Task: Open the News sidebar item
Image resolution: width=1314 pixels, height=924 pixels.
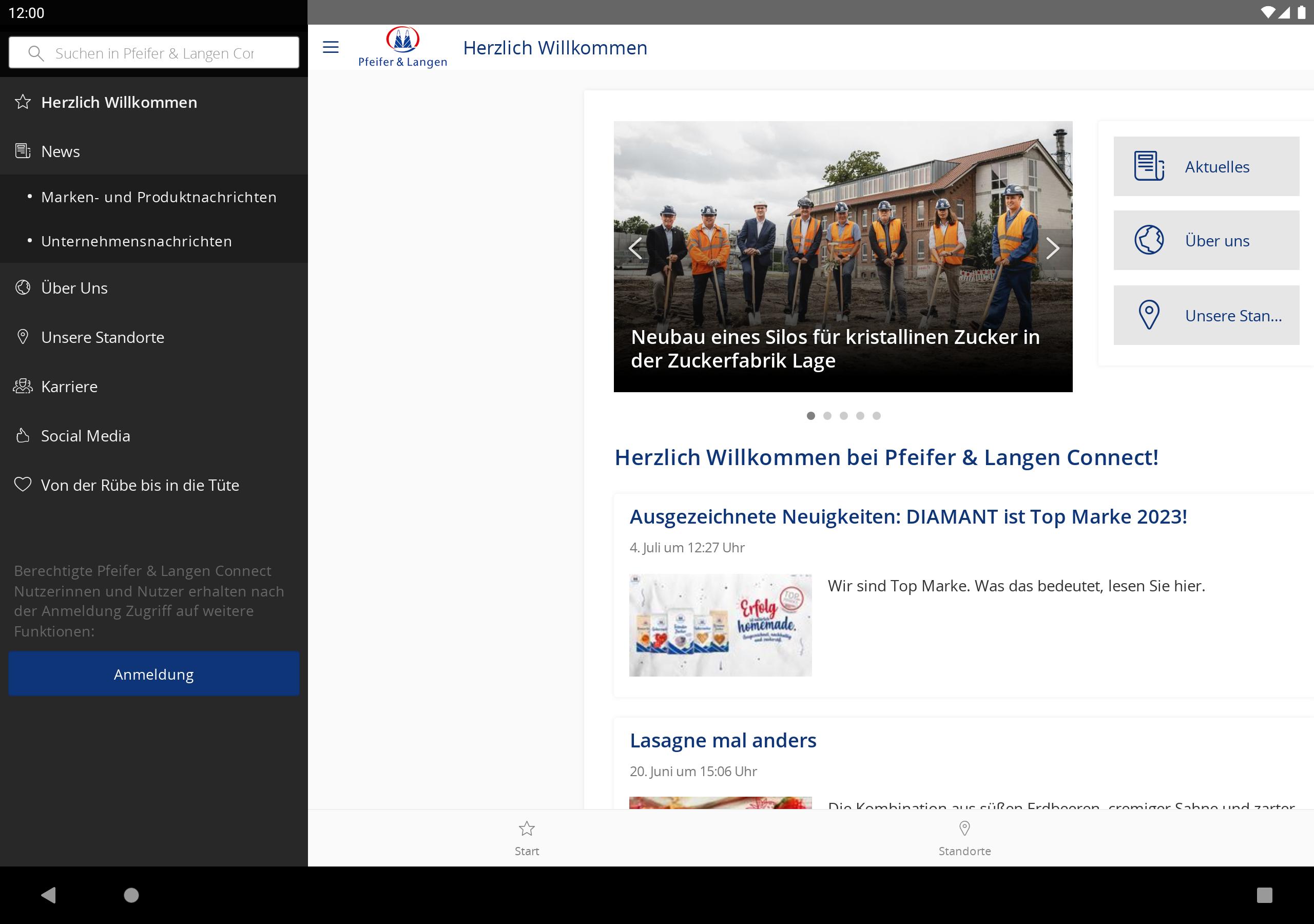Action: 154,151
